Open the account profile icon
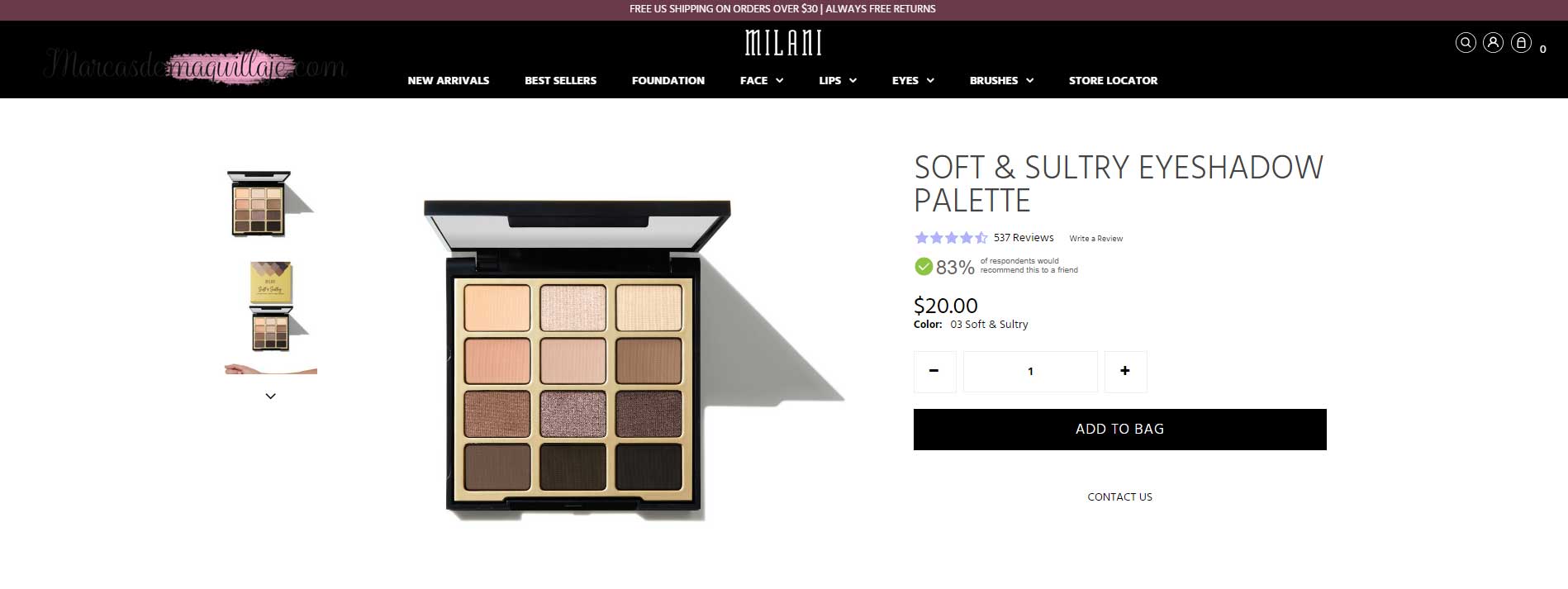 pos(1493,43)
